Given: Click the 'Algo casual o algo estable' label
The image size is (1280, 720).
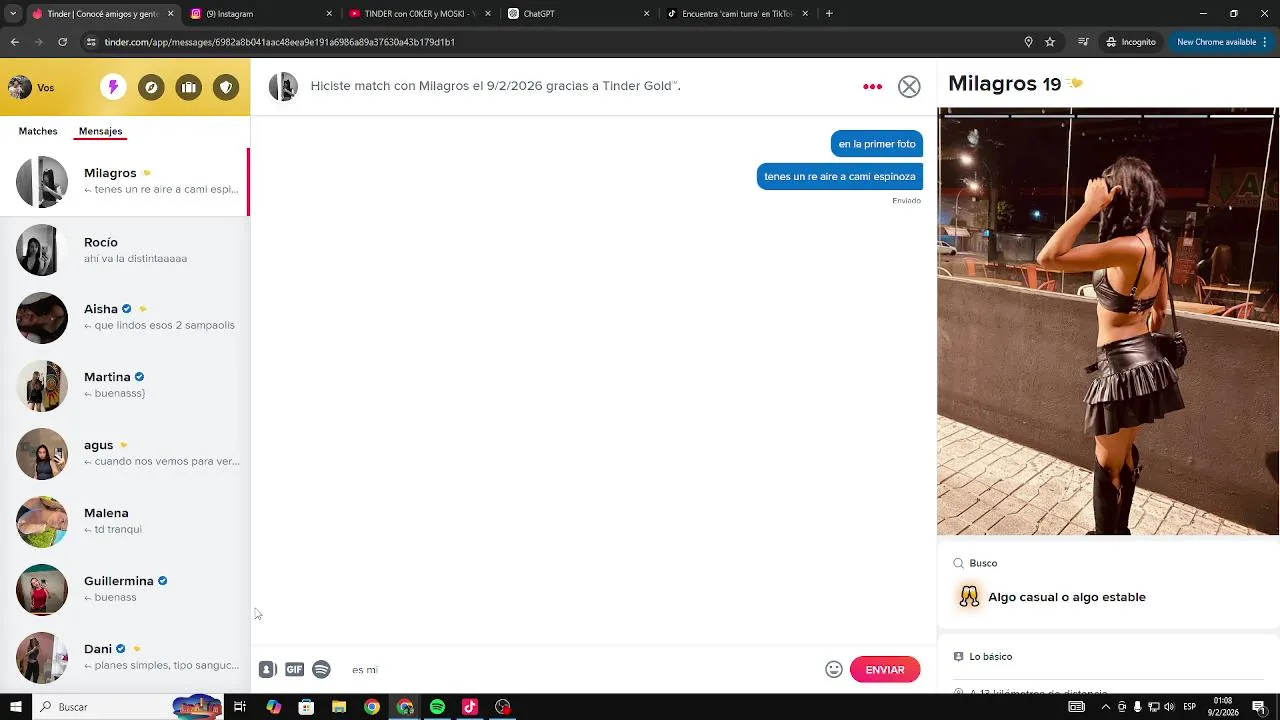Looking at the screenshot, I should (x=1067, y=597).
